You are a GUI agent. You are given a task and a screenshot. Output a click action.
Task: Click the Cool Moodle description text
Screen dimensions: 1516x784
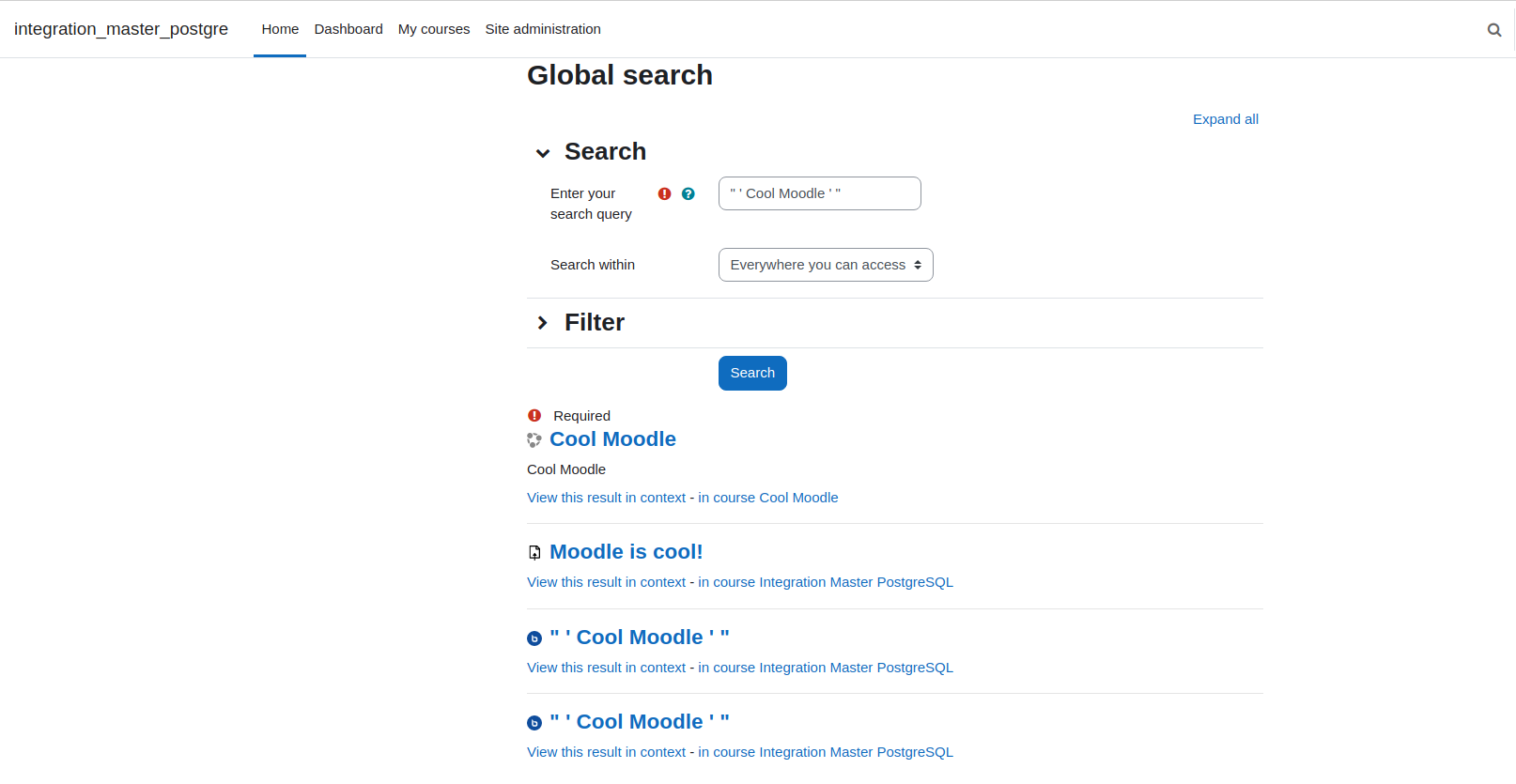point(566,469)
